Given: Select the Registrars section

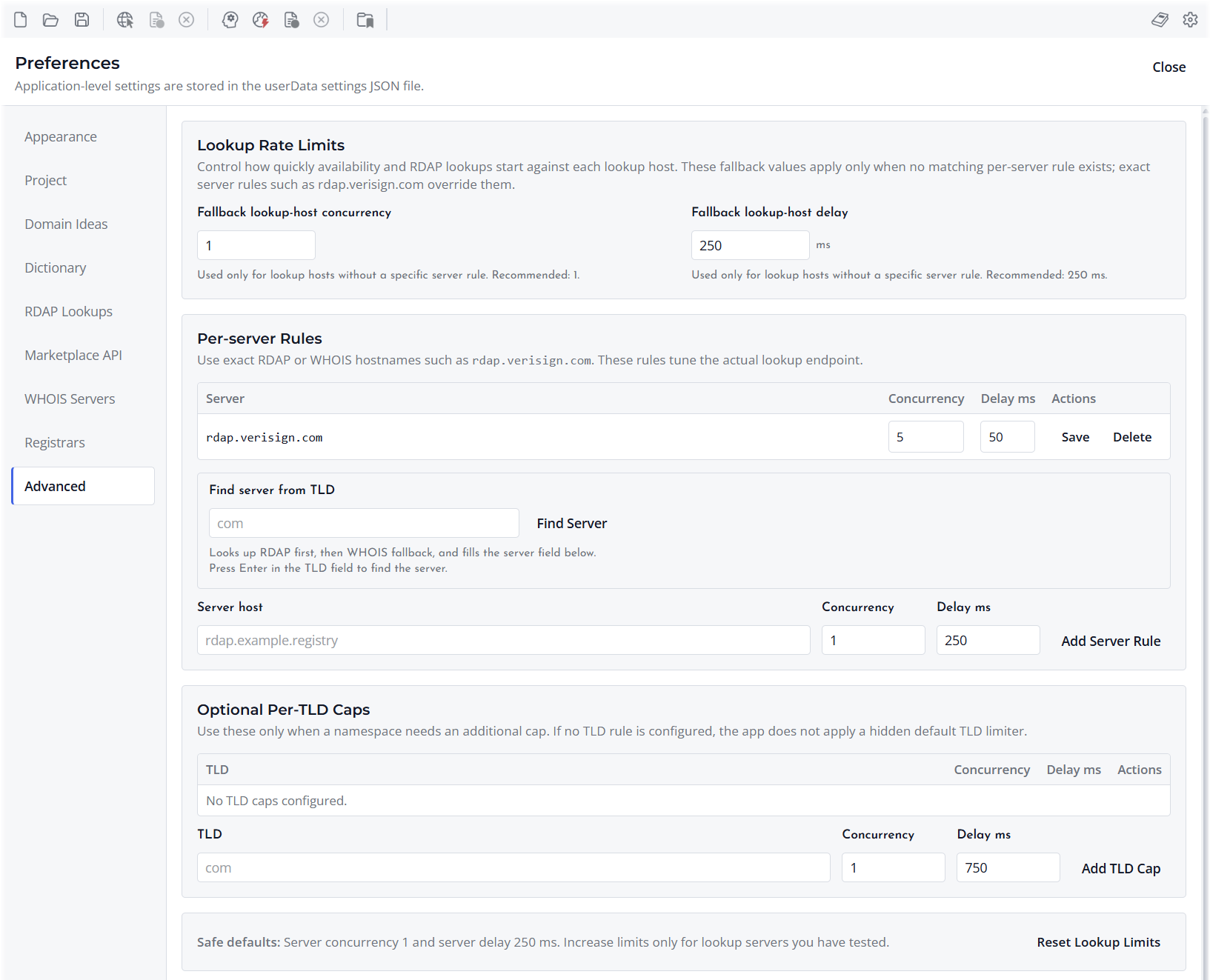Looking at the screenshot, I should click(x=83, y=443).
